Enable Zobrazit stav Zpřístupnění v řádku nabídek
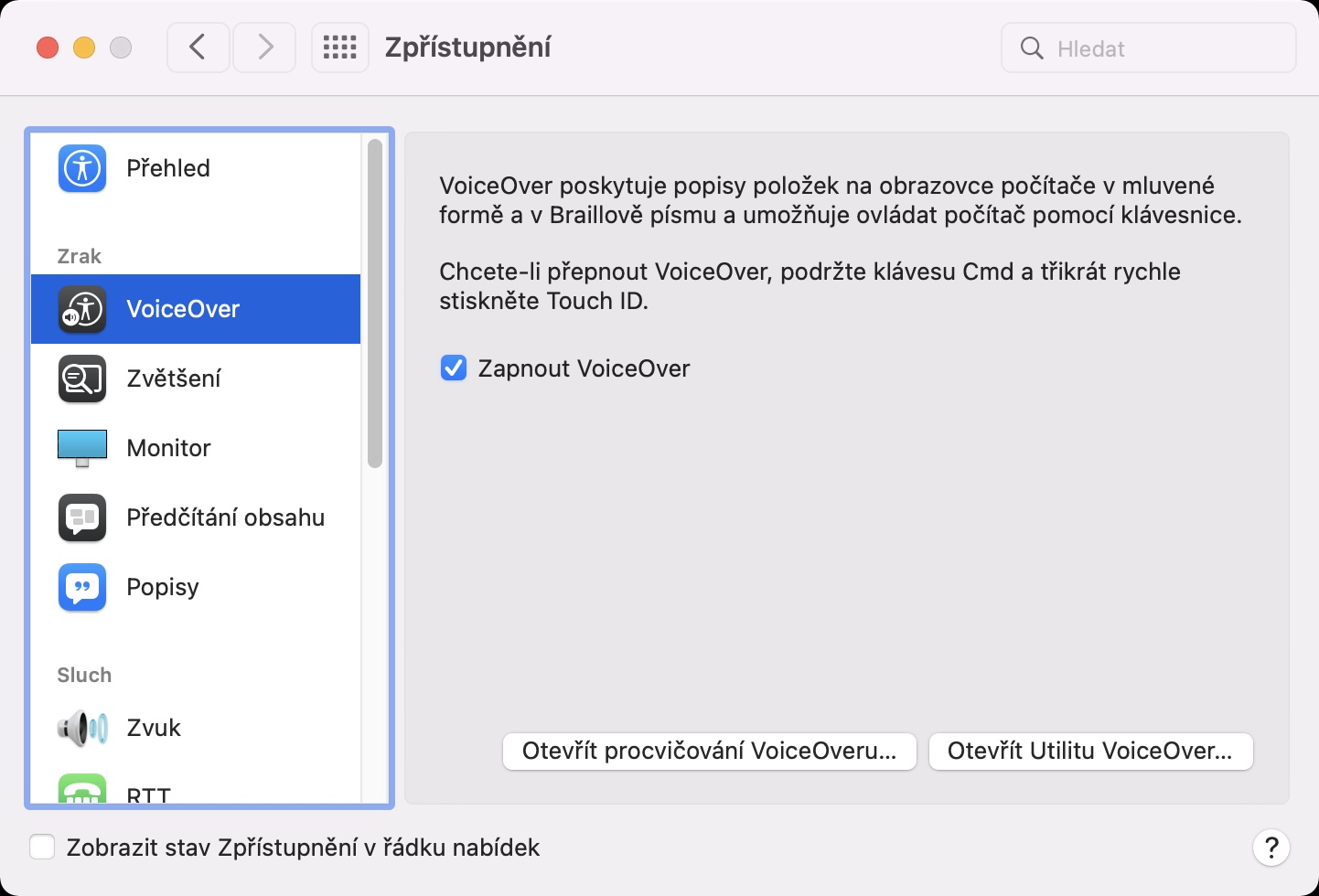The height and width of the screenshot is (896, 1319). tap(42, 848)
